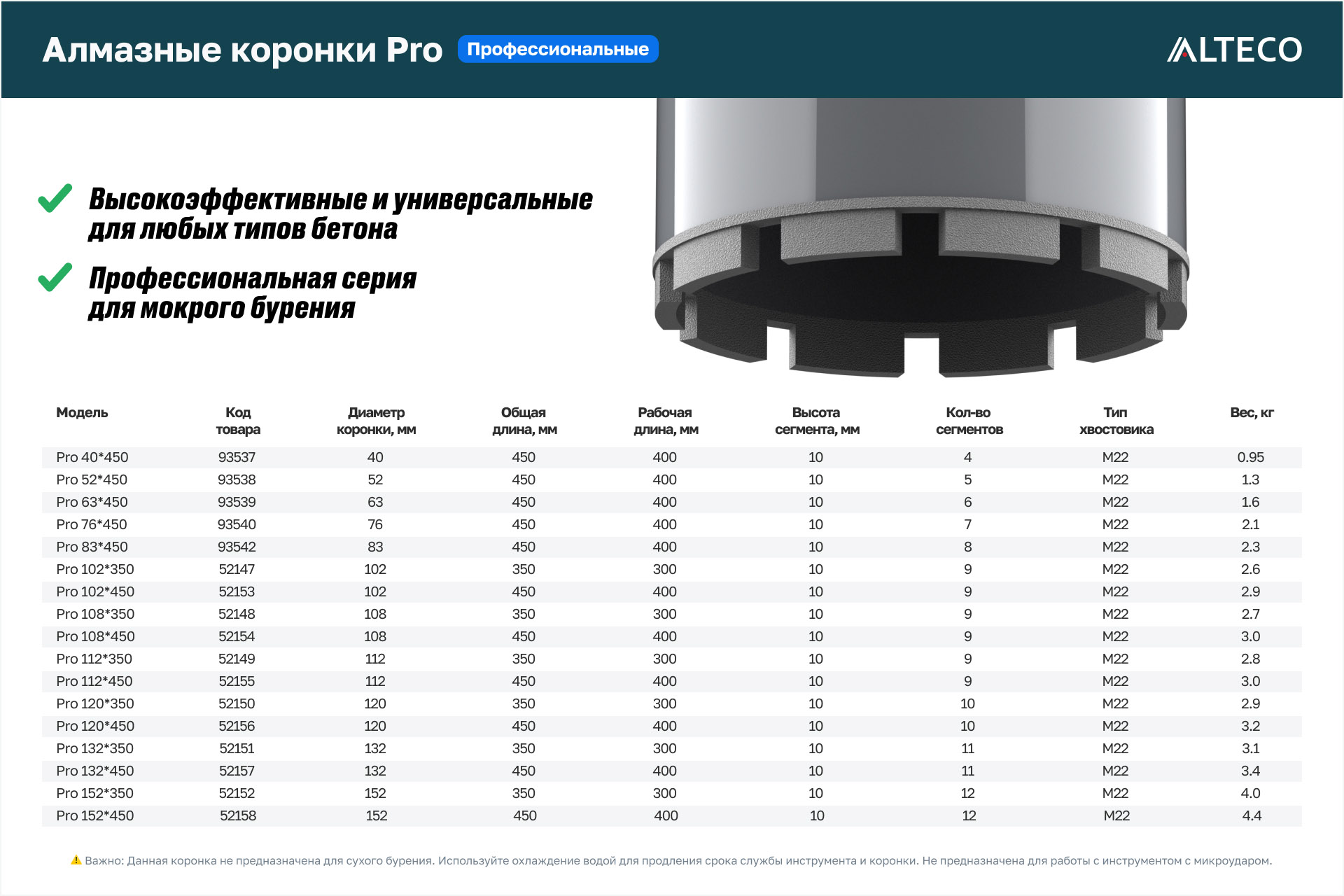Click product code 52157
The width and height of the screenshot is (1344, 896).
[237, 771]
